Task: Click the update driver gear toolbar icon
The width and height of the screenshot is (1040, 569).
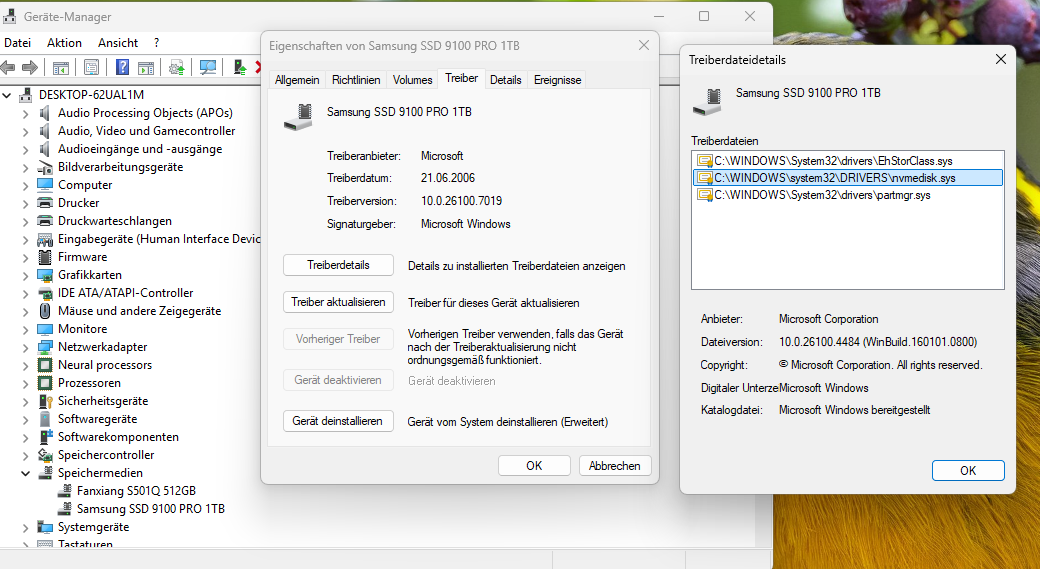Action: point(176,67)
